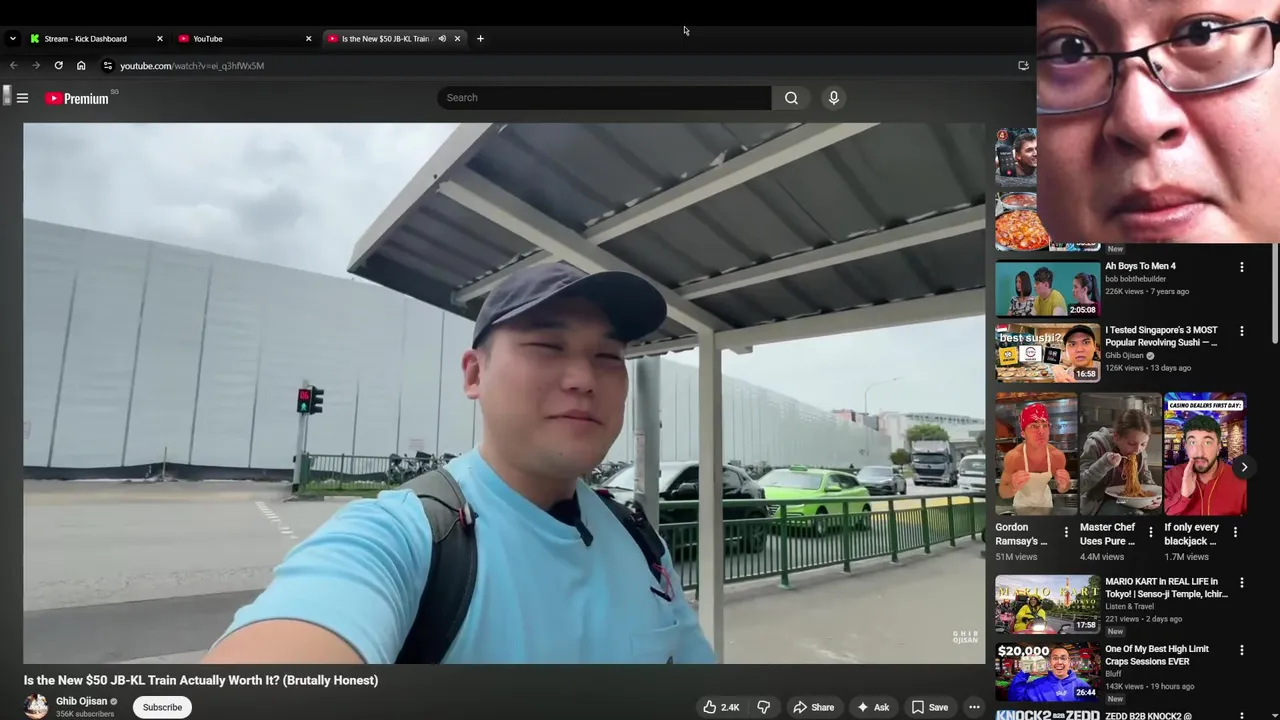The image size is (1280, 720).
Task: Open Ghib Ojisan channel avatar
Action: tap(36, 706)
